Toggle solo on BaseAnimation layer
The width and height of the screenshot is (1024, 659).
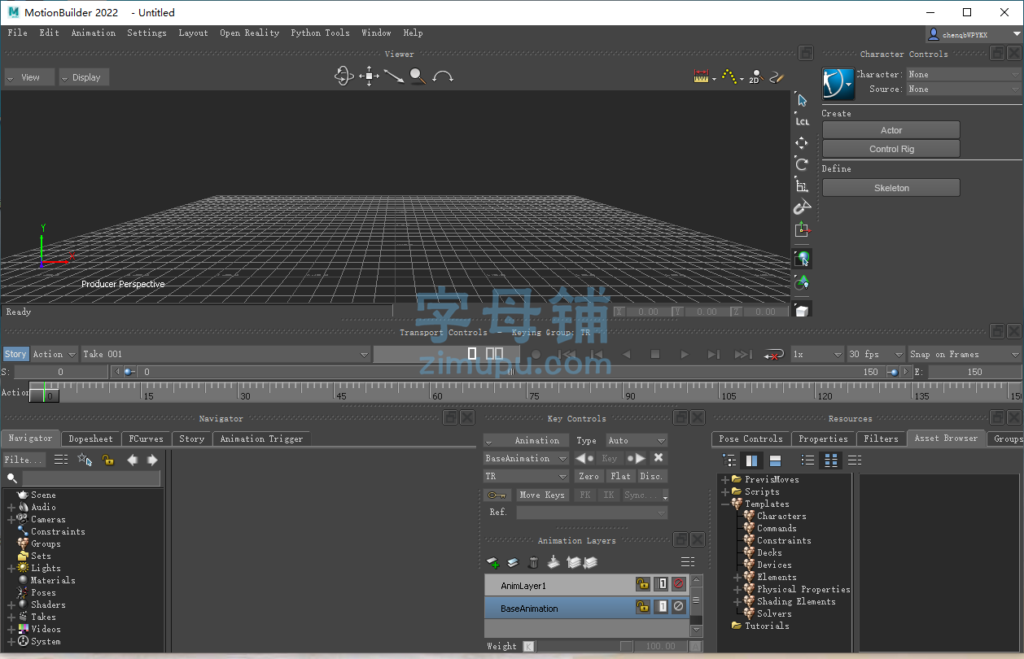[x=662, y=607]
